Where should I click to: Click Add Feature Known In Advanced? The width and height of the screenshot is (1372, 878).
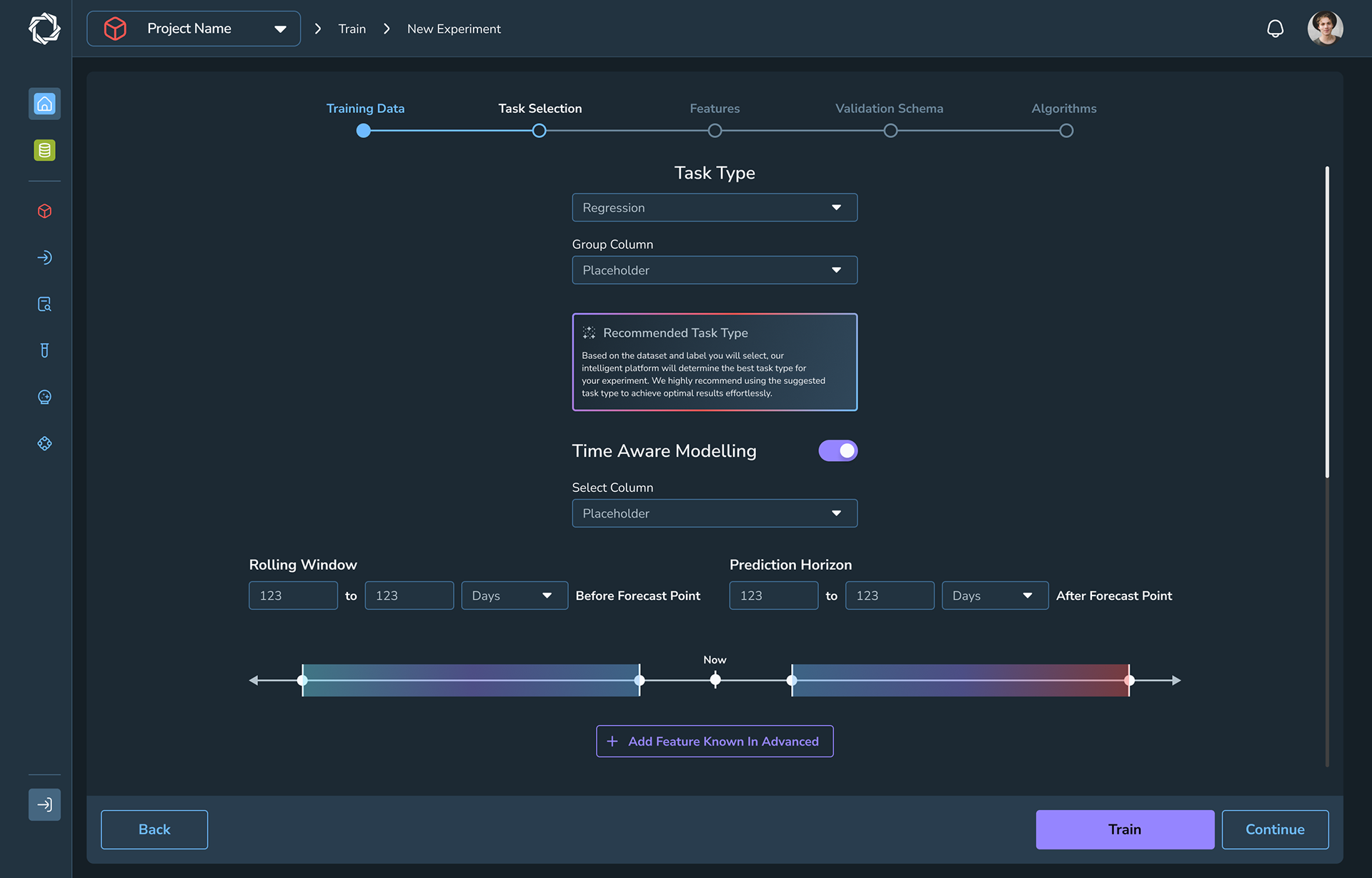tap(715, 741)
